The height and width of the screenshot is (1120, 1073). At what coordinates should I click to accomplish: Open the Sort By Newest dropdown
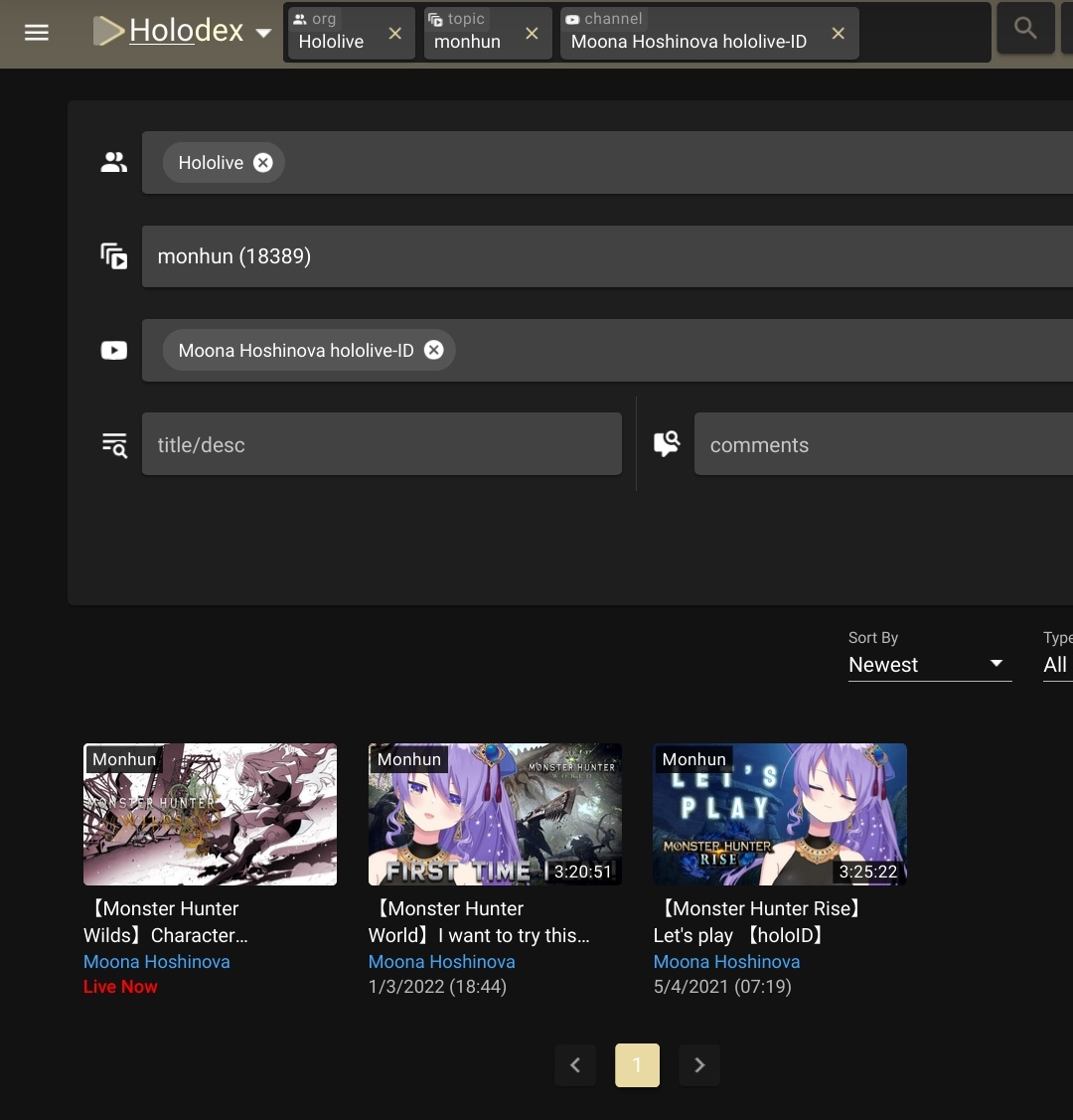[928, 664]
